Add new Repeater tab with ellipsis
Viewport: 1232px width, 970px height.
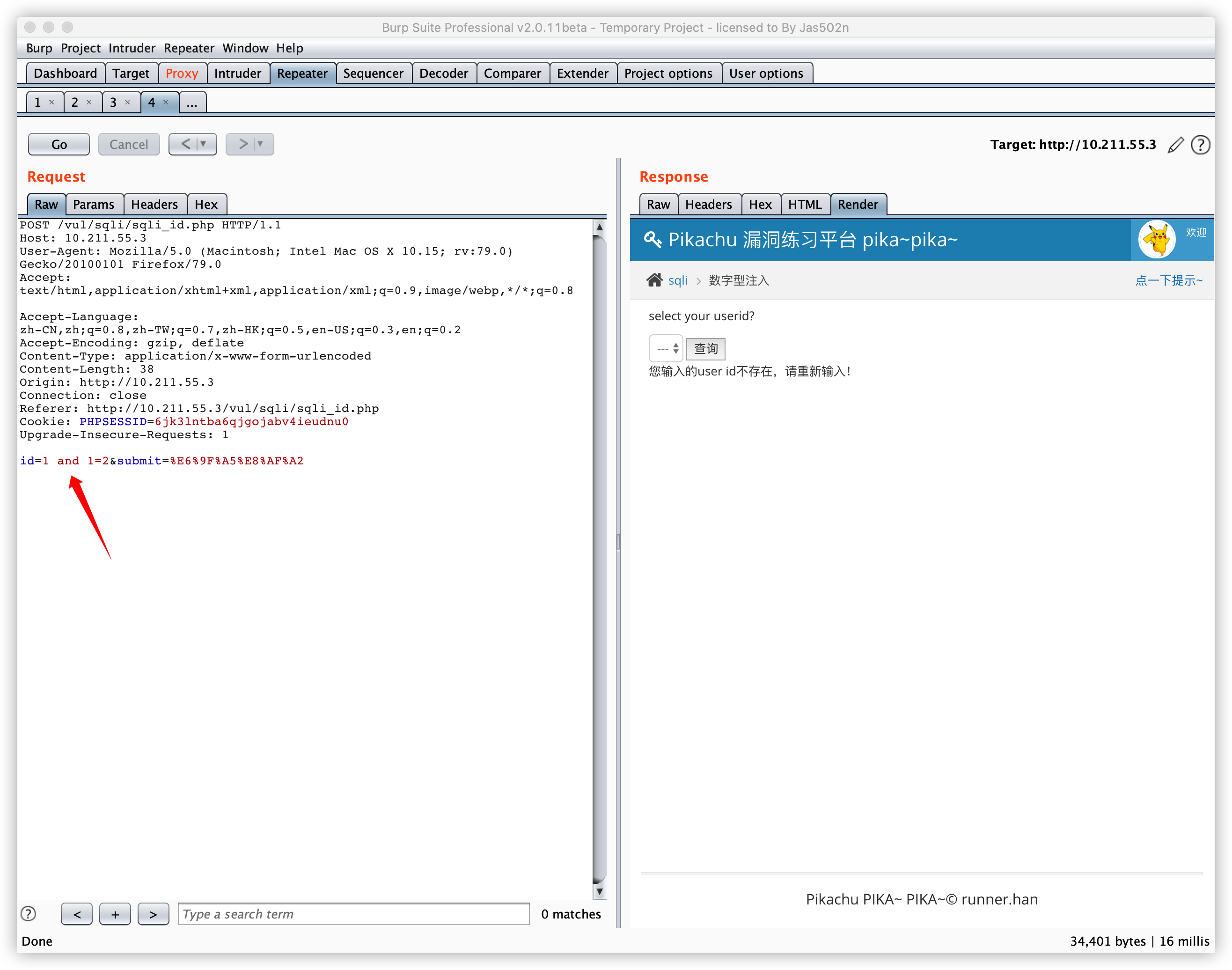pos(192,103)
